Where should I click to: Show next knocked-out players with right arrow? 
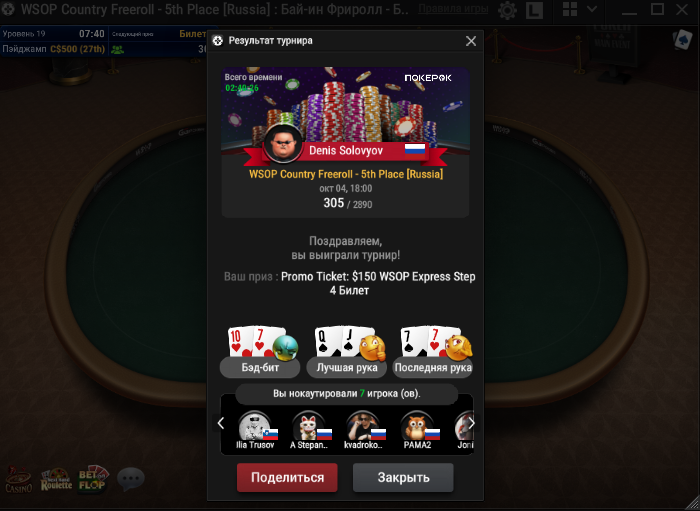(x=471, y=423)
